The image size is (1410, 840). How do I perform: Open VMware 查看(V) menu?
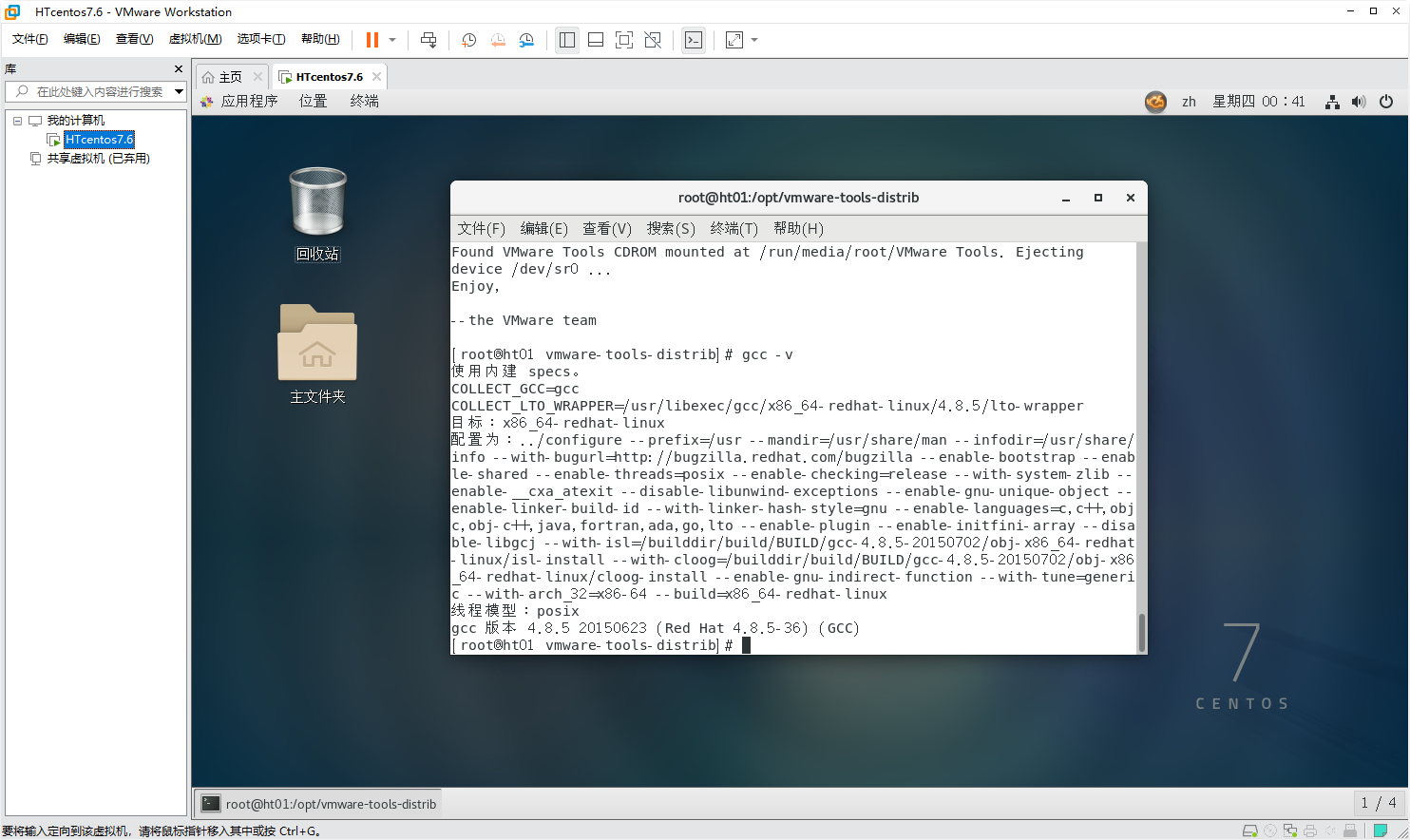[x=134, y=39]
